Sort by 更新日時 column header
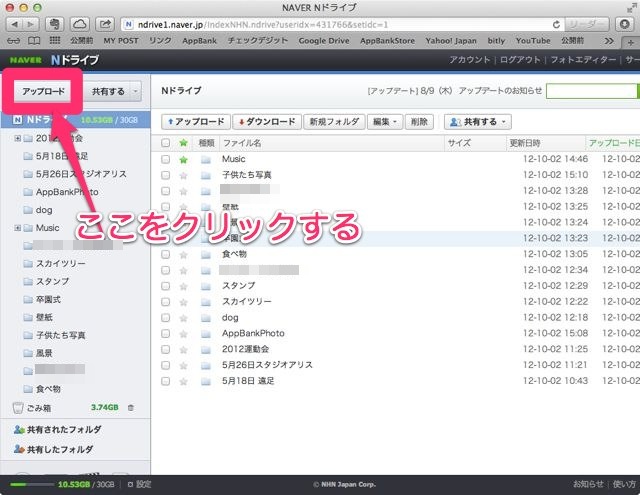The width and height of the screenshot is (640, 495). pyautogui.click(x=525, y=143)
